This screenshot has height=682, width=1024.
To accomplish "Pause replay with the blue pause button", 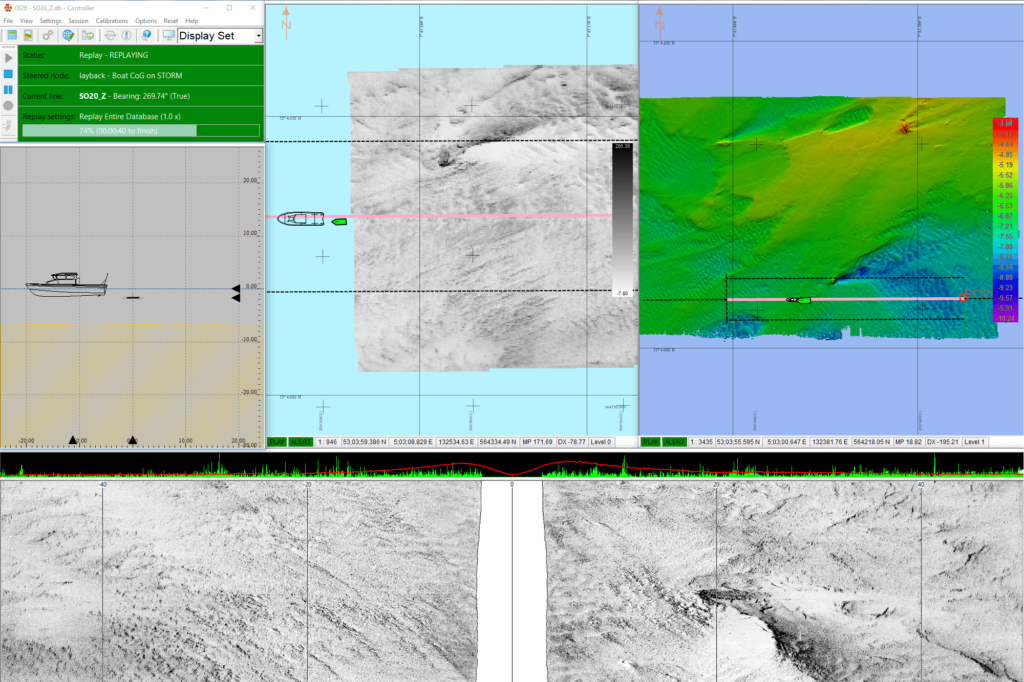I will pyautogui.click(x=8, y=89).
